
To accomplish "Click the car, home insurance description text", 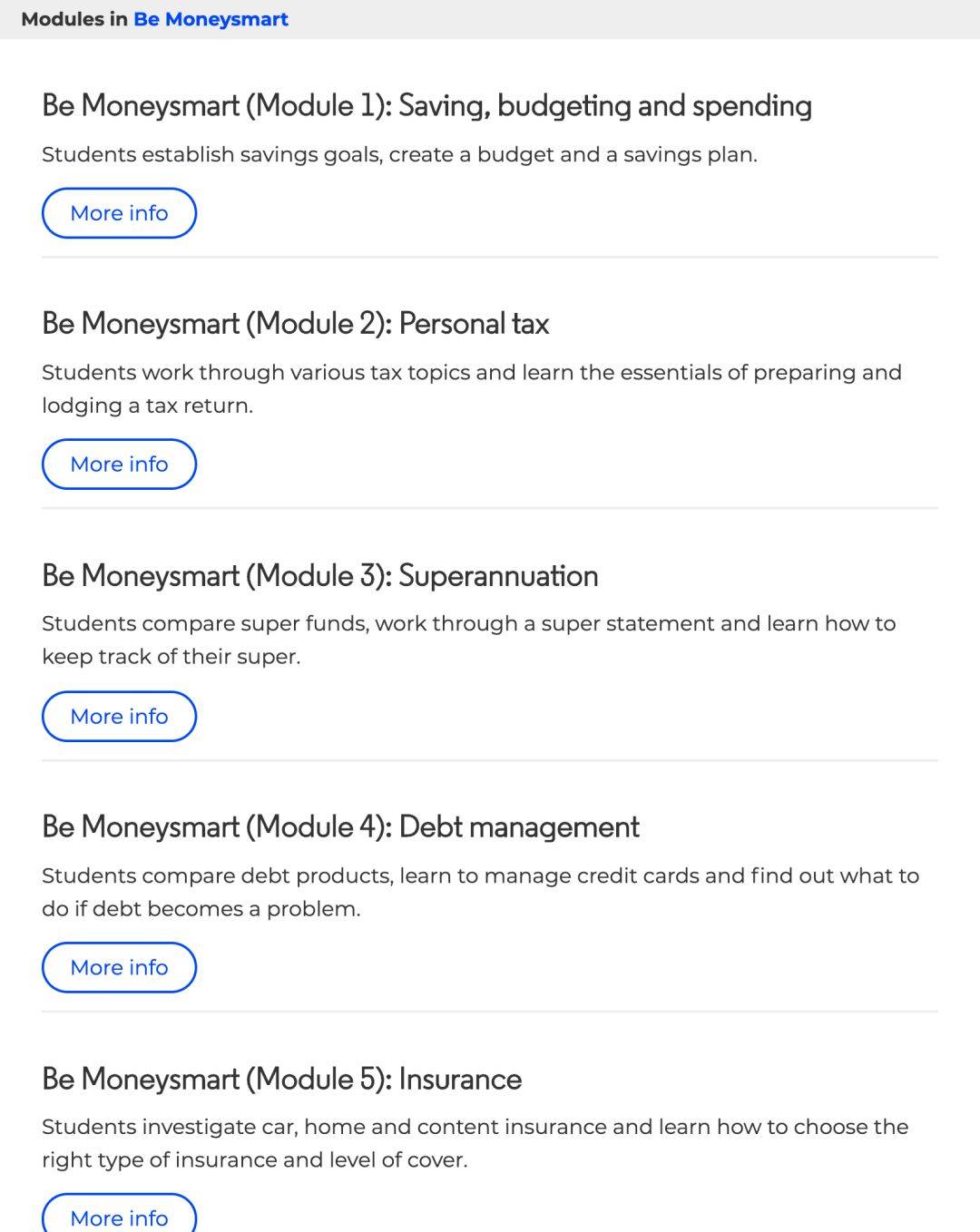I will tap(475, 1144).
